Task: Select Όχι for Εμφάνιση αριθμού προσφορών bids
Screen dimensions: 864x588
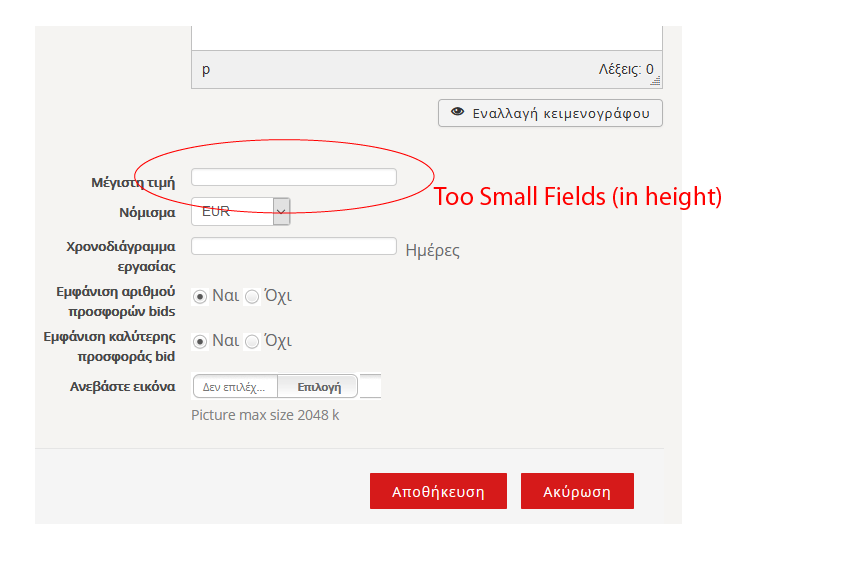Action: [253, 295]
